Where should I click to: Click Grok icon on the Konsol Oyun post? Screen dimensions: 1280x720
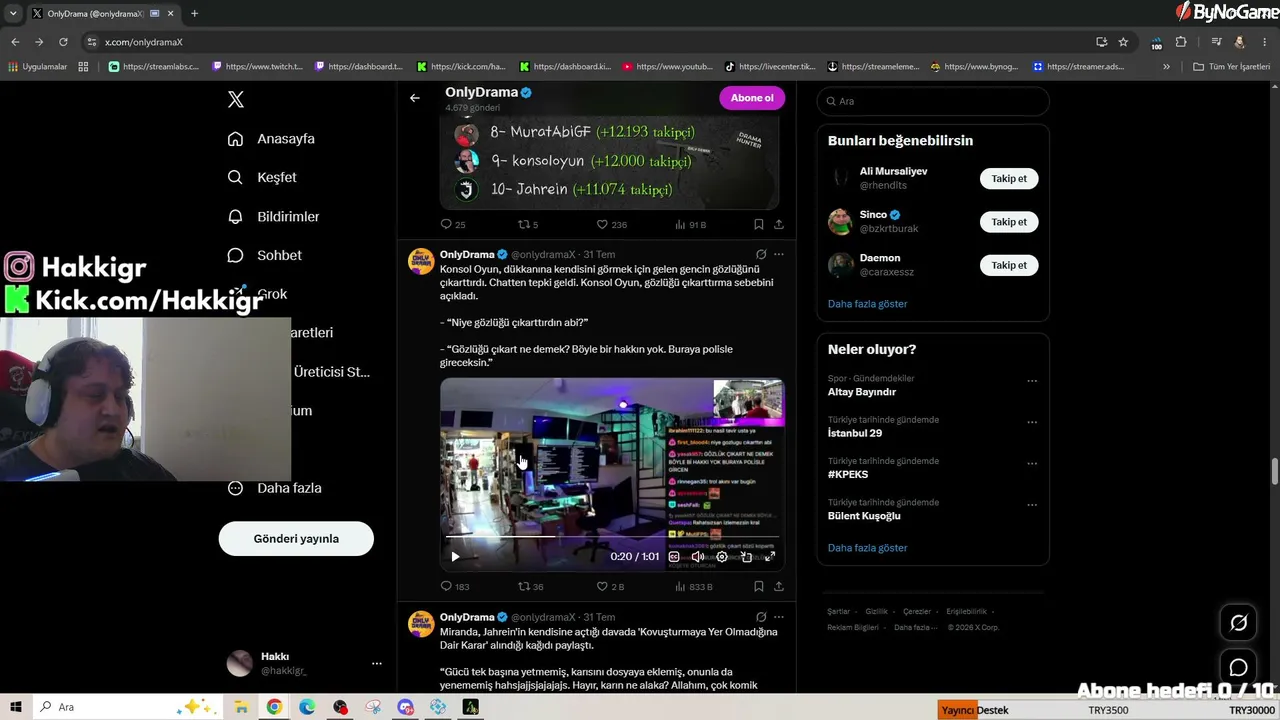coord(761,255)
